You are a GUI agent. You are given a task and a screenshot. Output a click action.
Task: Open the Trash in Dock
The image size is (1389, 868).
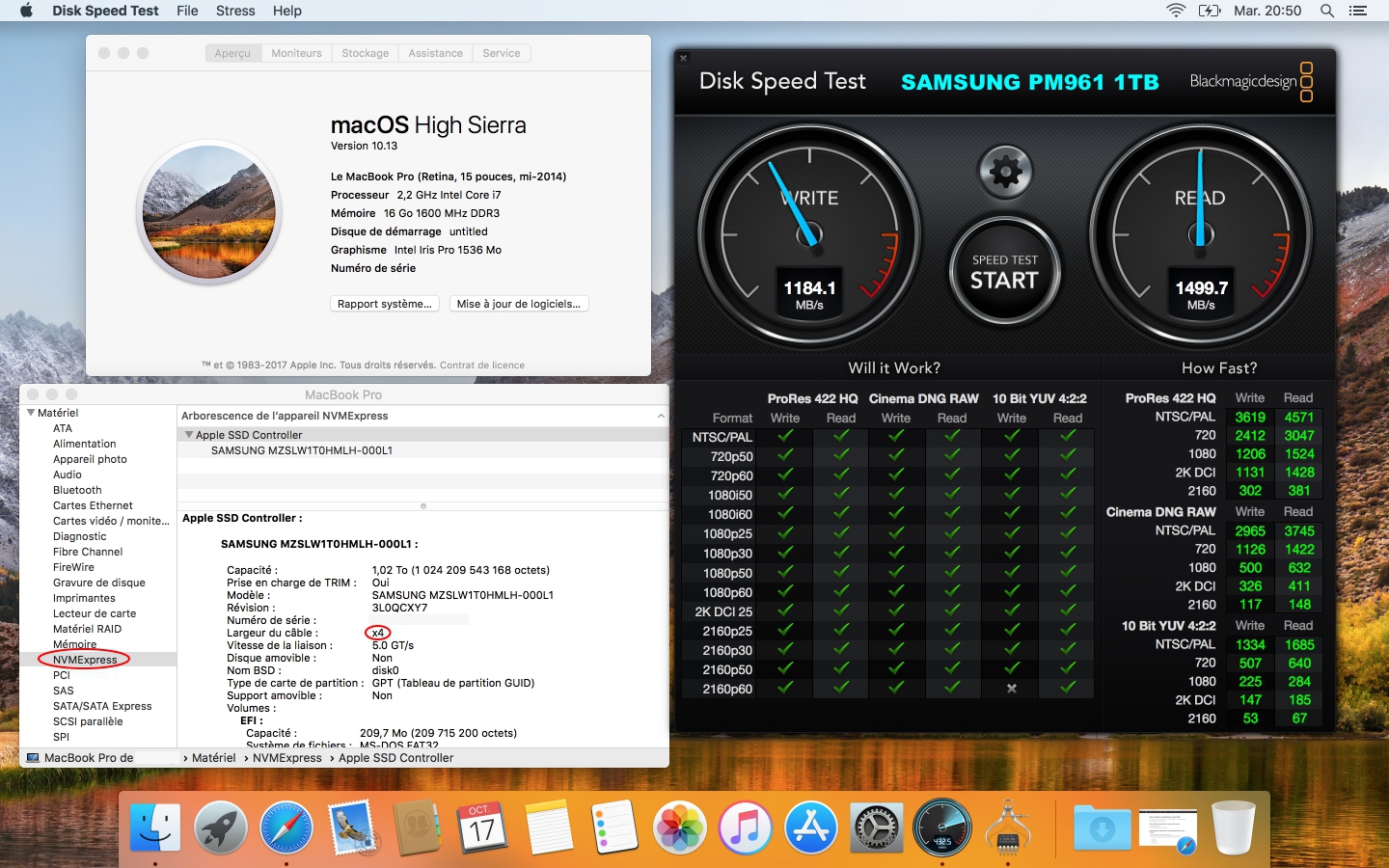[x=1234, y=827]
